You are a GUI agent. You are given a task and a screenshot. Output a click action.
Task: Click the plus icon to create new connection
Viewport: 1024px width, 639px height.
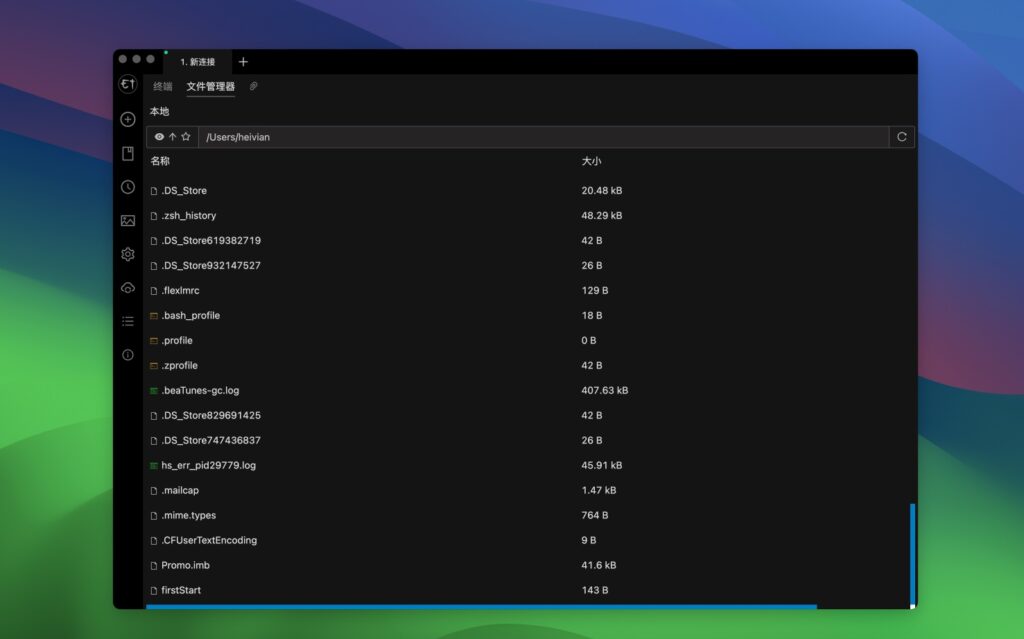click(x=127, y=119)
